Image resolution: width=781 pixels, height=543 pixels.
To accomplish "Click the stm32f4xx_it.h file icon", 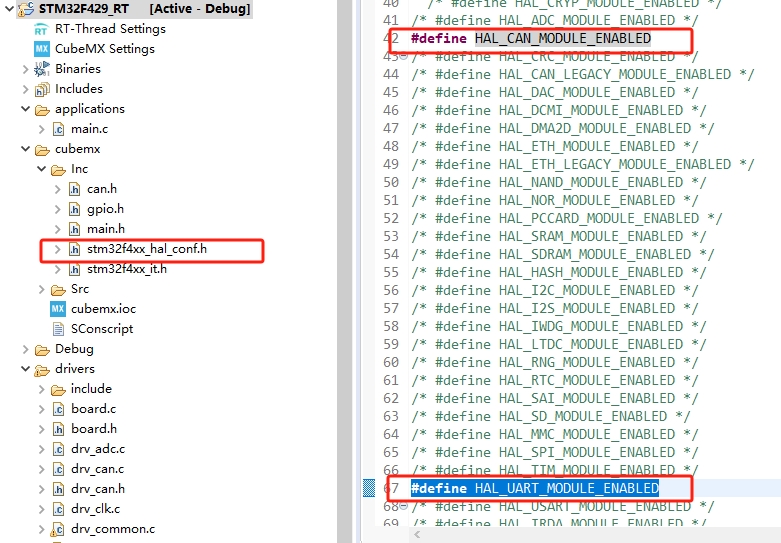I will pos(74,270).
